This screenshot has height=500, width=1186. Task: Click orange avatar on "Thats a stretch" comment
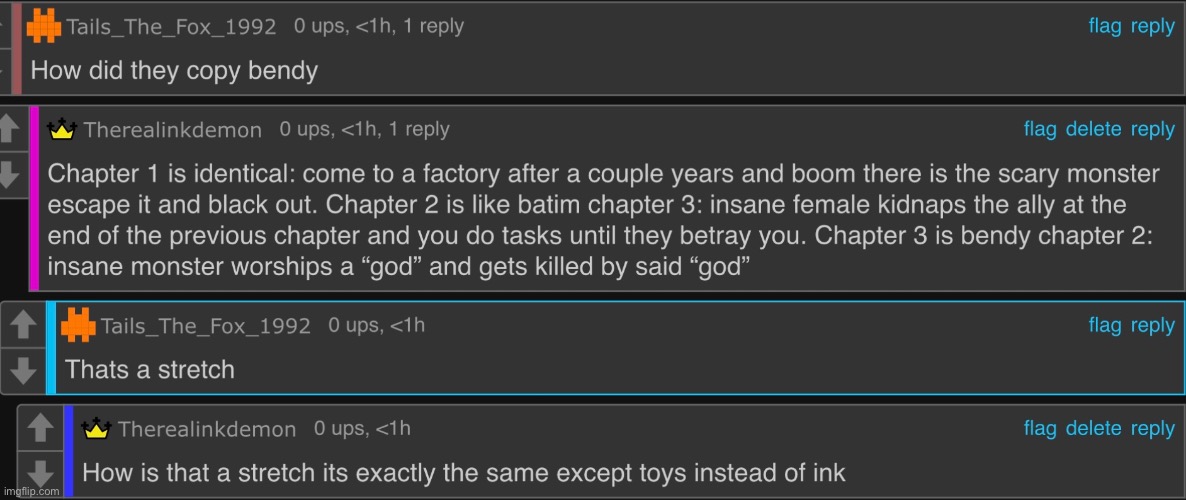(79, 325)
